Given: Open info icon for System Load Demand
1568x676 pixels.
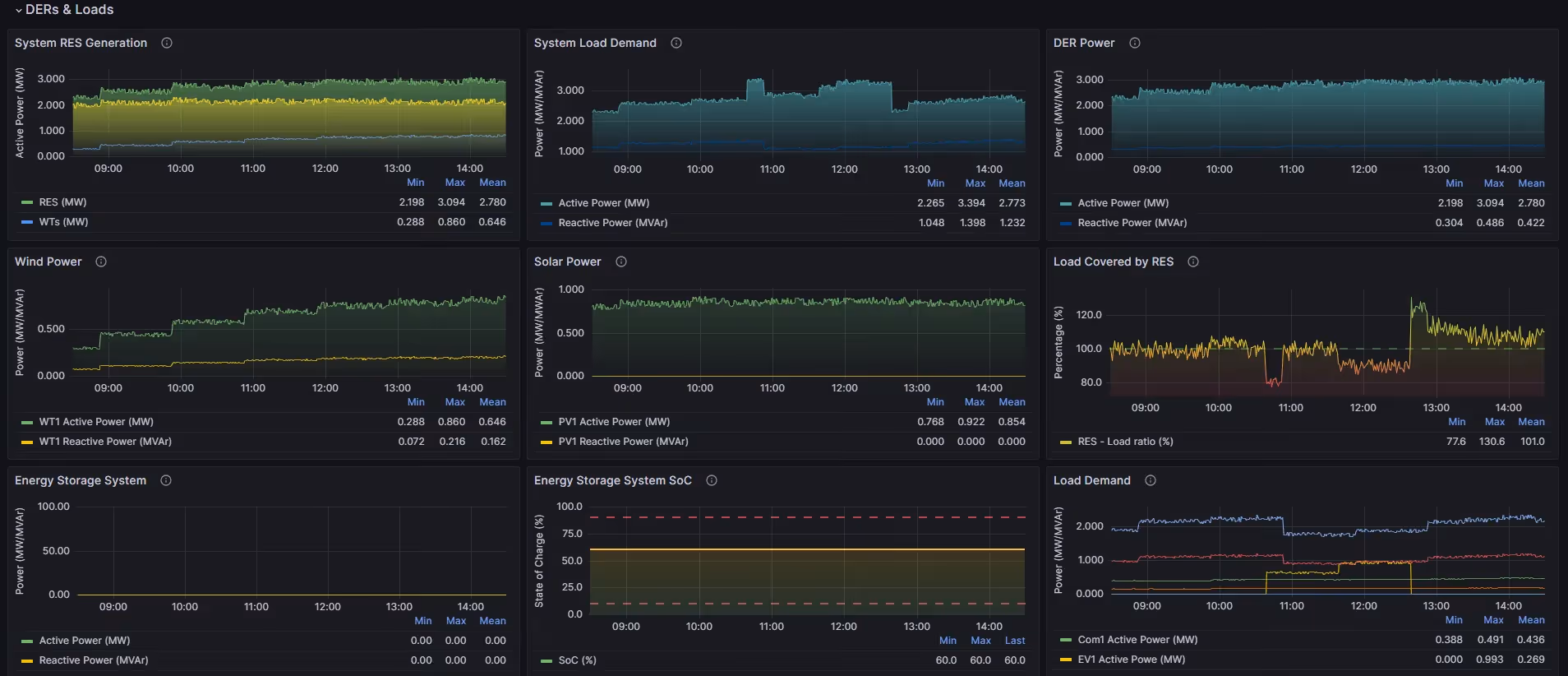Looking at the screenshot, I should click(676, 43).
